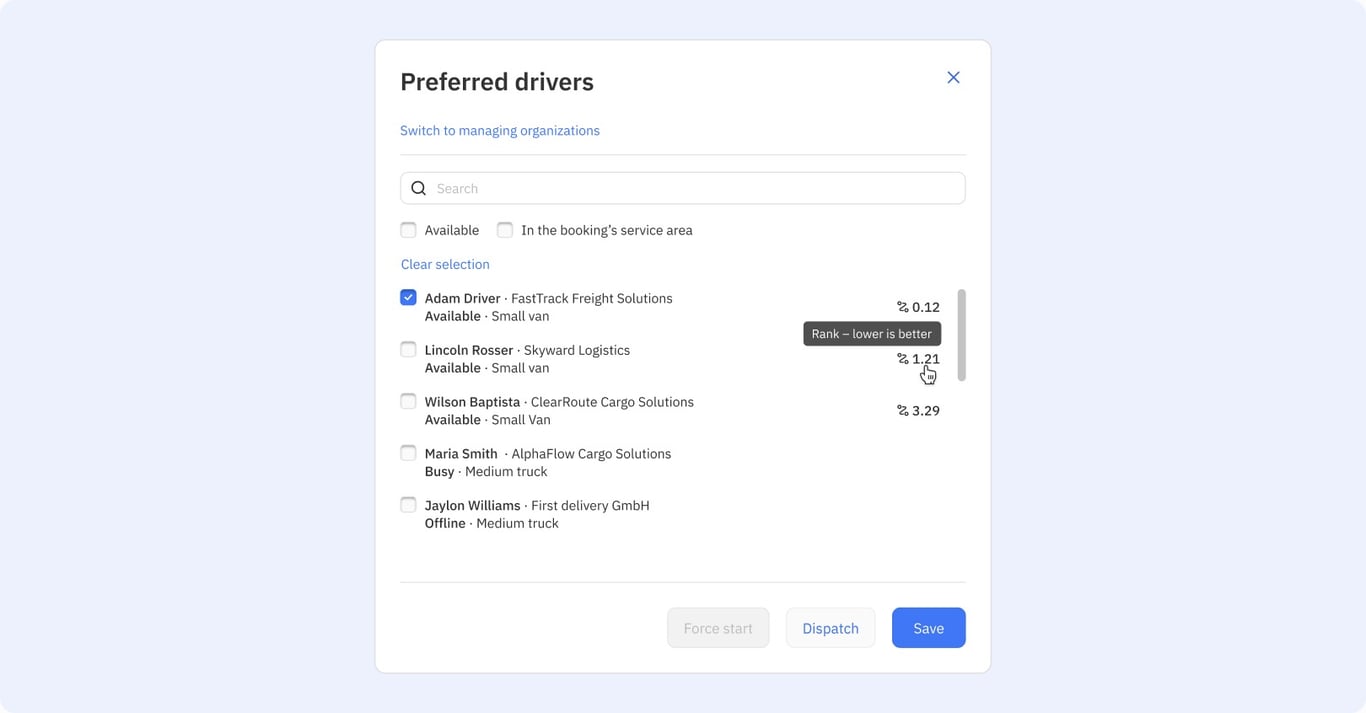Click the rank icon beside 0.12
The width and height of the screenshot is (1366, 713).
(x=902, y=307)
